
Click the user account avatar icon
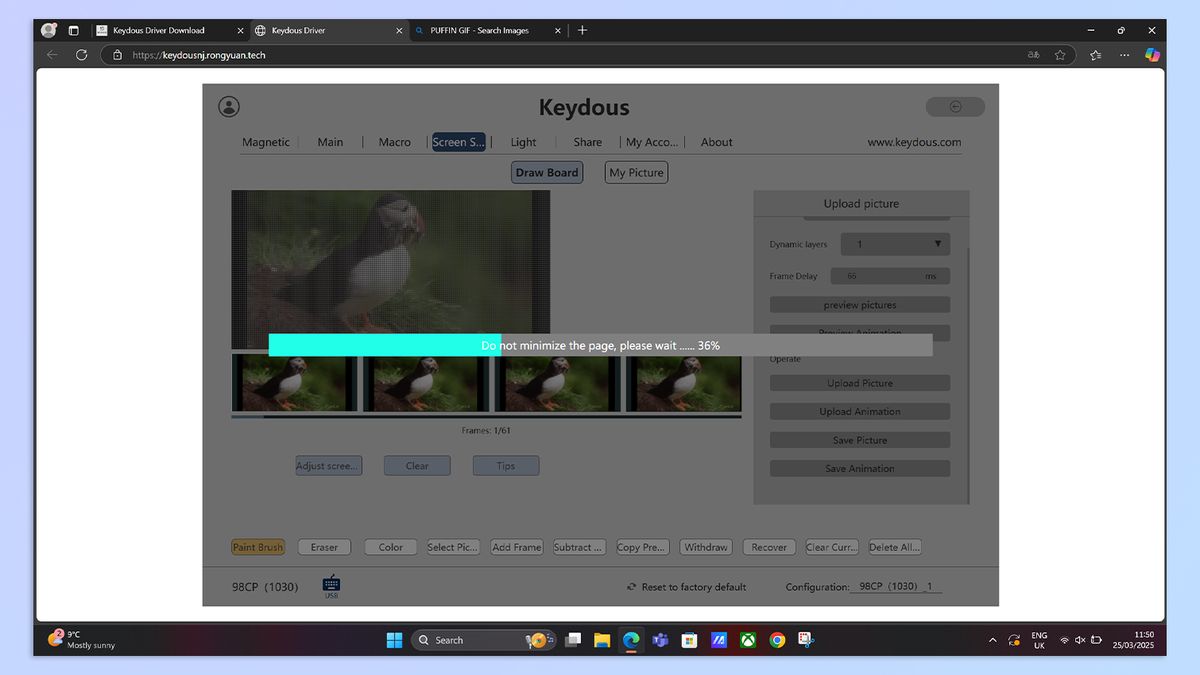[229, 107]
